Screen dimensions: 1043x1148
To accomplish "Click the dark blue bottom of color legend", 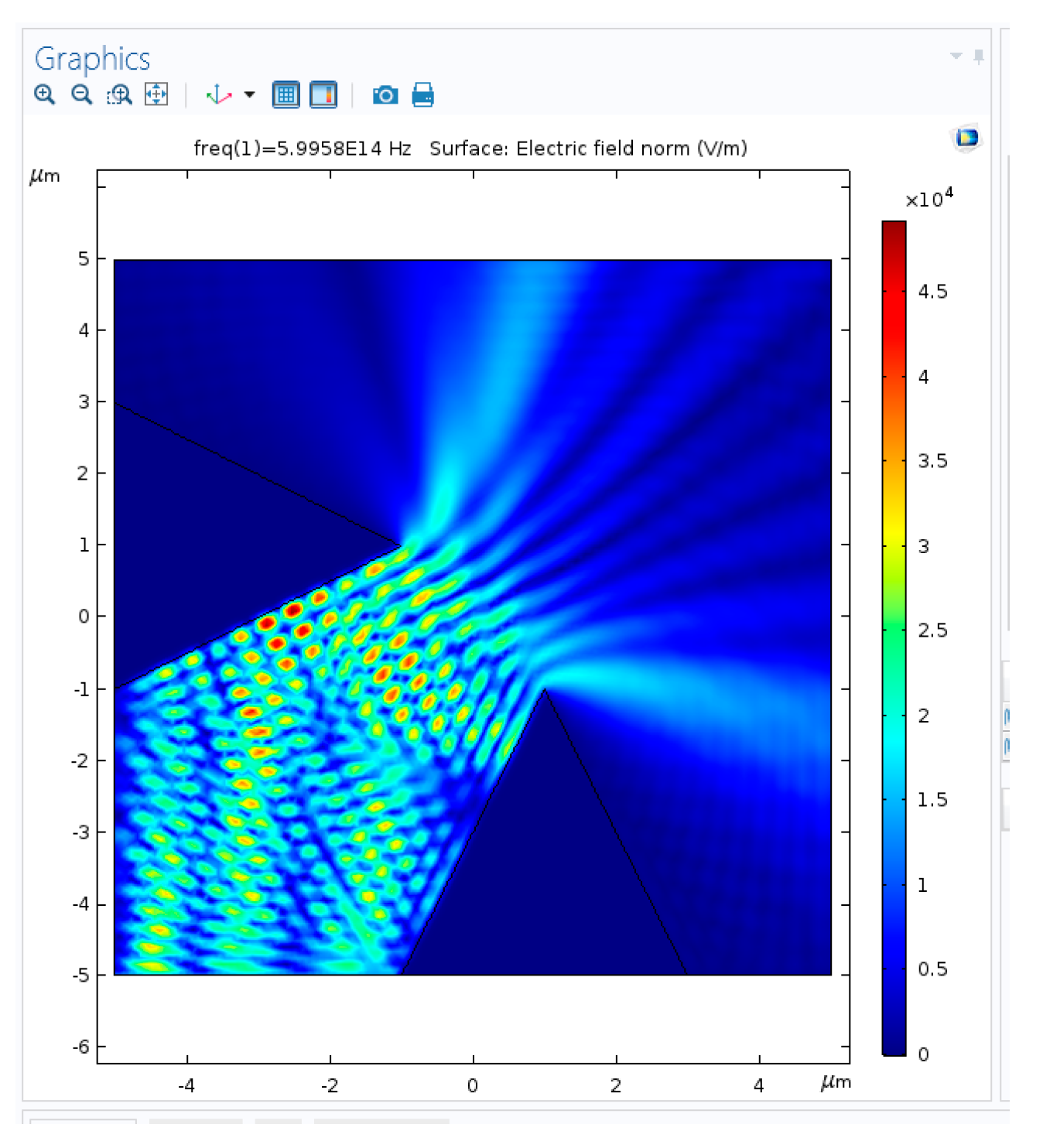I will pyautogui.click(x=894, y=1044).
